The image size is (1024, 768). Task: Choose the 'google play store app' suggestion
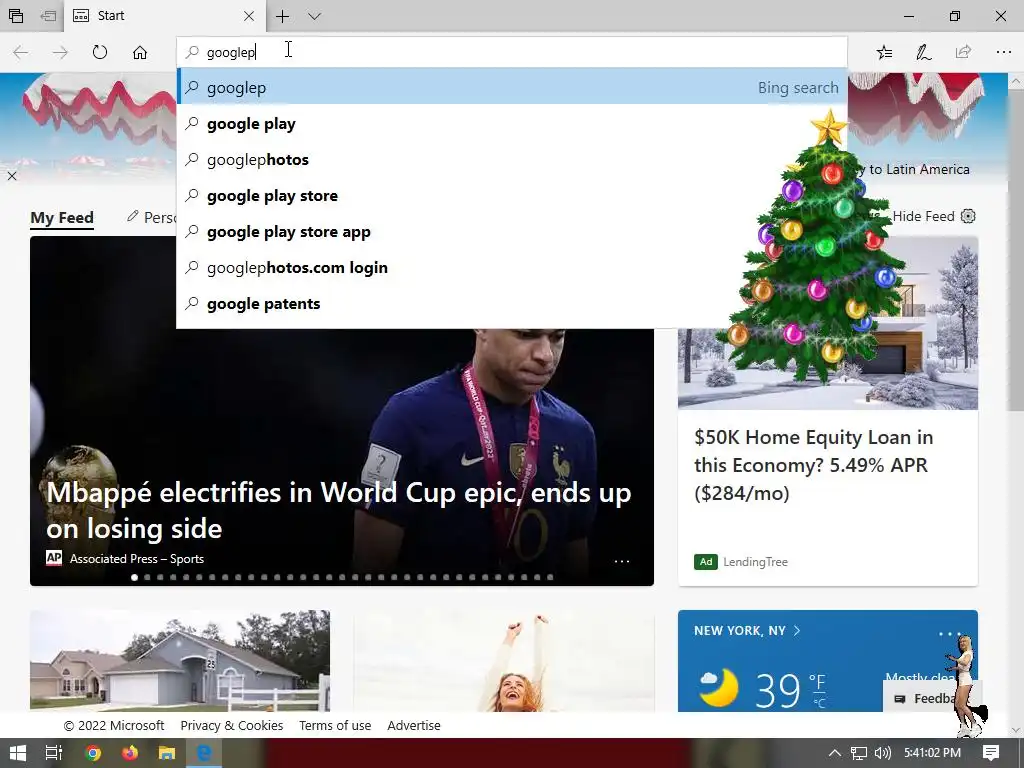tap(512, 231)
